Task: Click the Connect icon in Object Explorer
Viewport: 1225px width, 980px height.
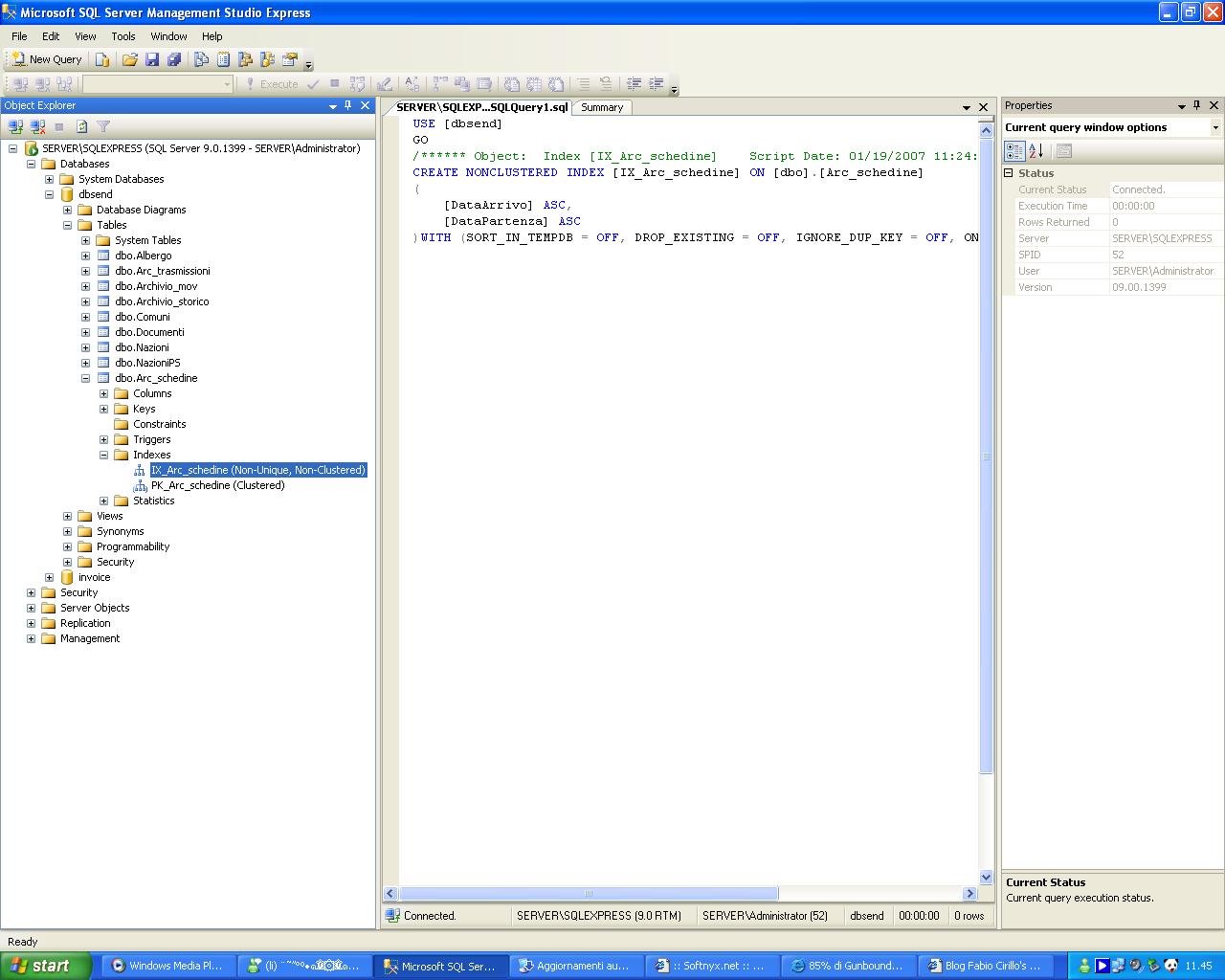Action: 15,126
